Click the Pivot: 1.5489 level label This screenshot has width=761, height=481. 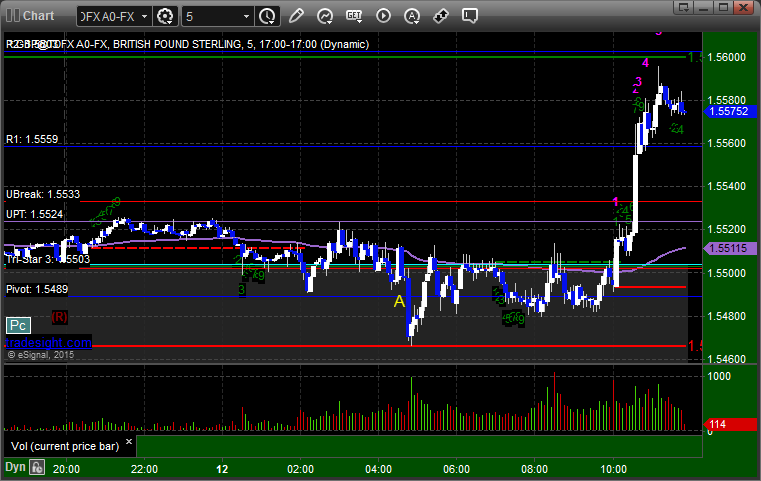(37, 289)
